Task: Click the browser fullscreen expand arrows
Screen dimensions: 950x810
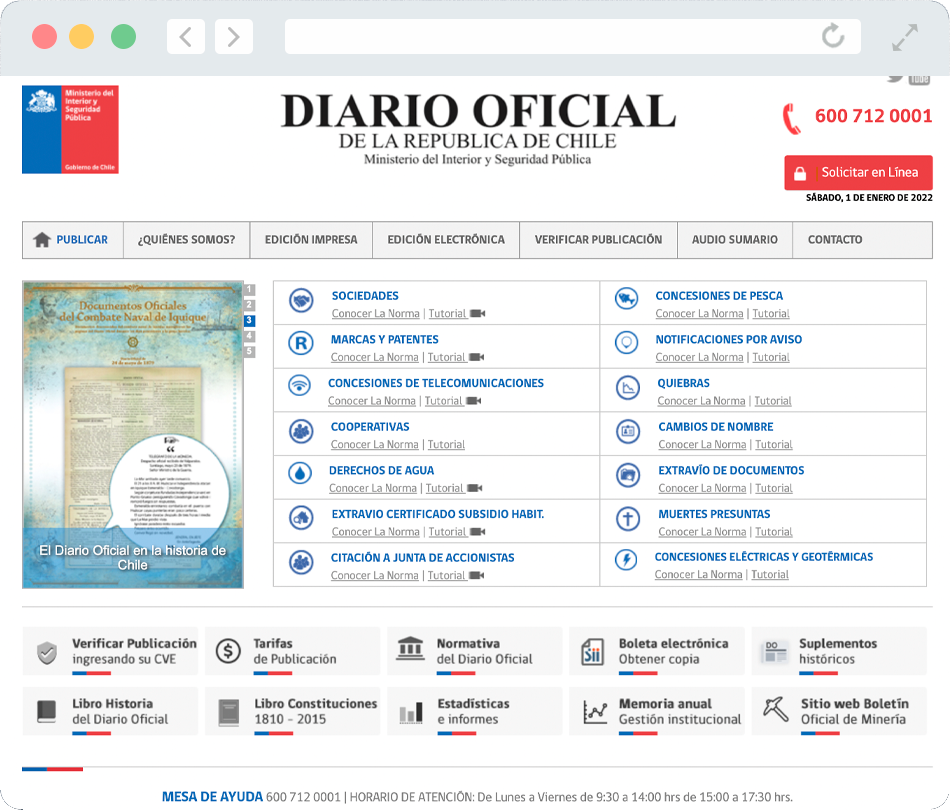Action: [x=905, y=37]
